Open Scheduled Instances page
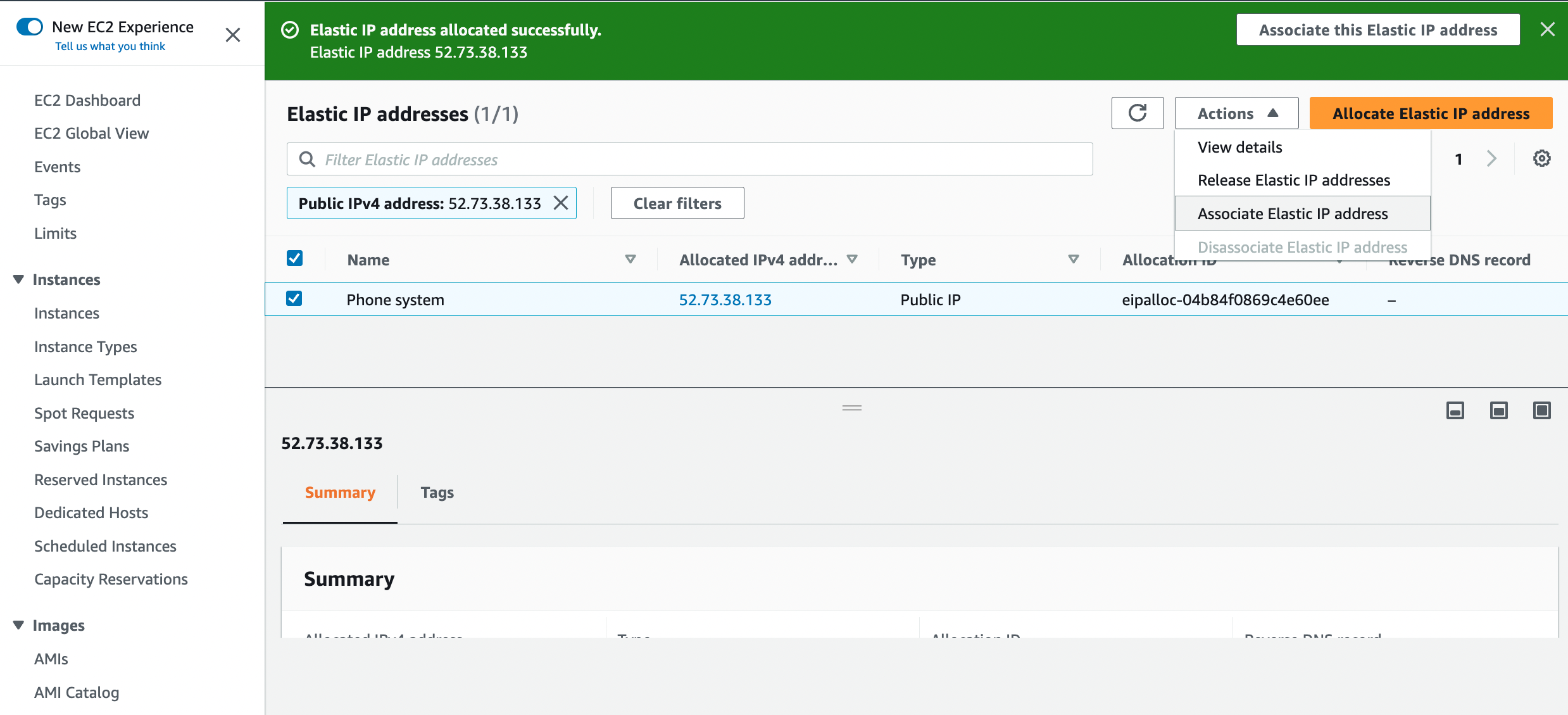 click(105, 546)
